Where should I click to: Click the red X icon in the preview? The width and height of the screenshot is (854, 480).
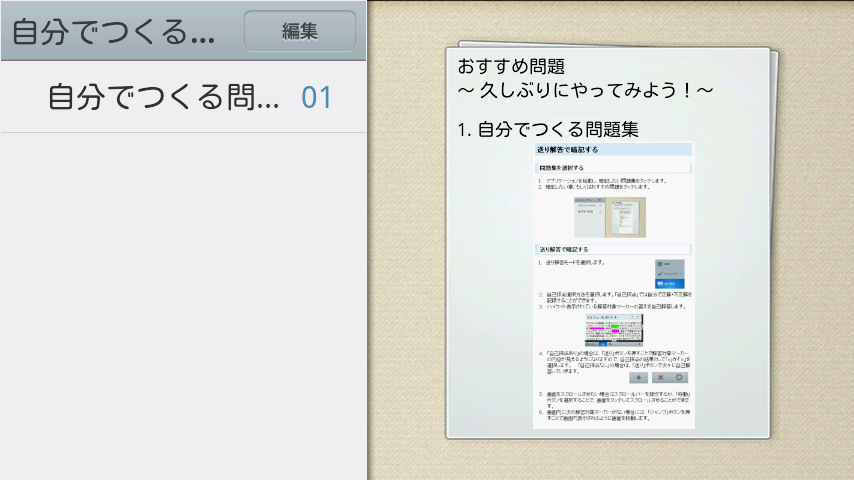pyautogui.click(x=661, y=378)
